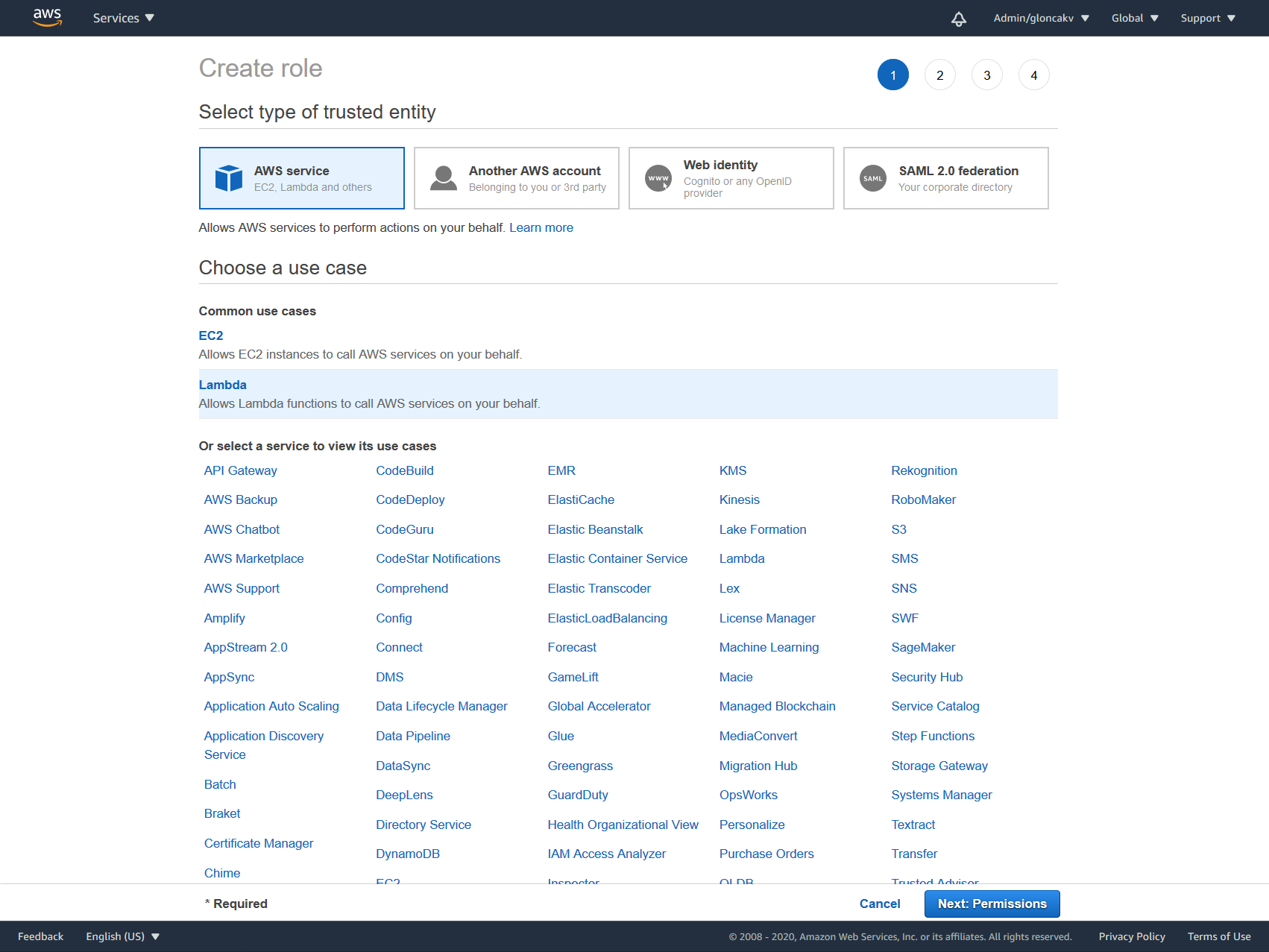Select Data Lifecycle Manager service
1269x952 pixels.
[x=441, y=706]
